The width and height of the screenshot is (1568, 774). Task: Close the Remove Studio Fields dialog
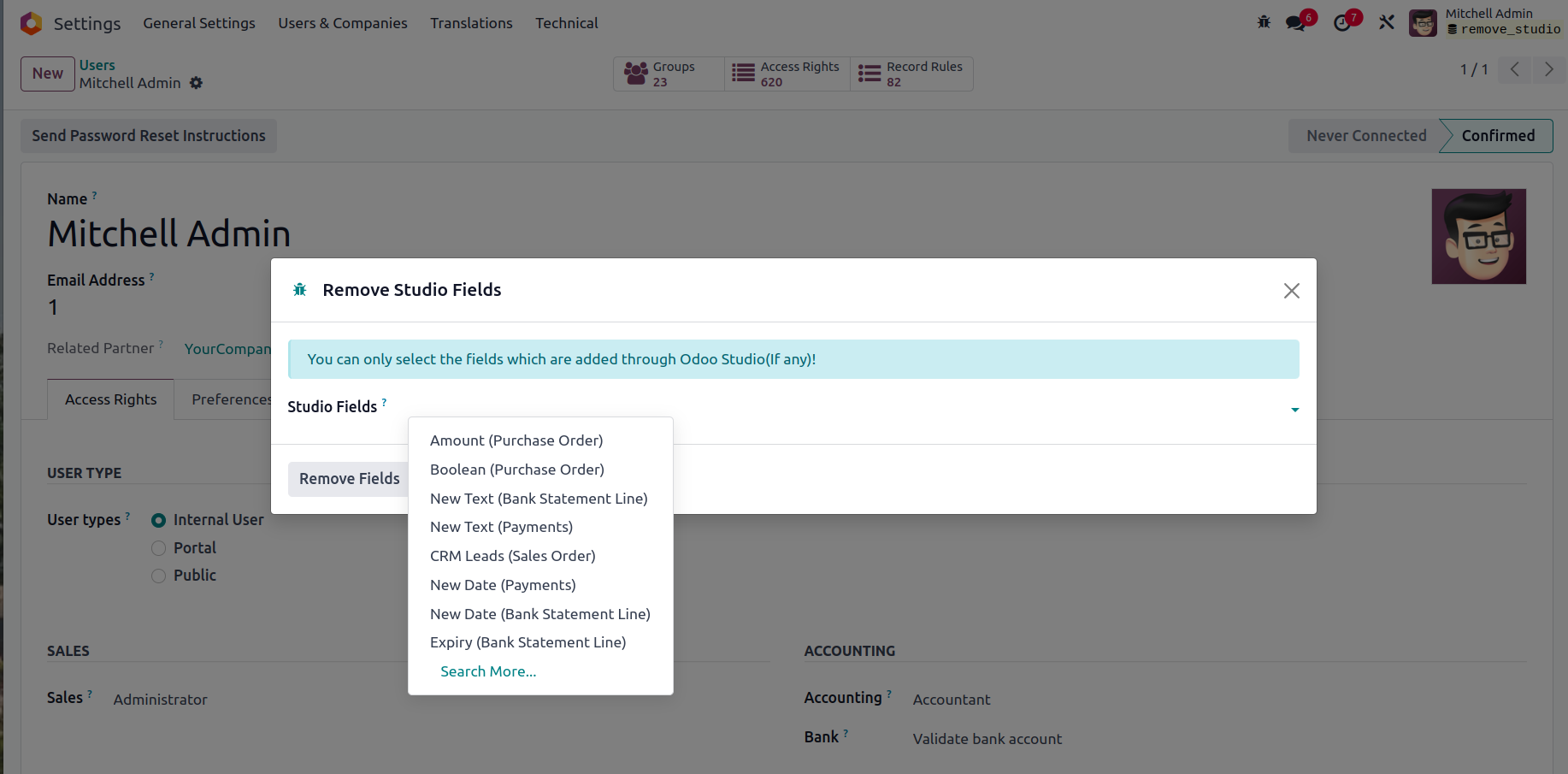point(1291,291)
